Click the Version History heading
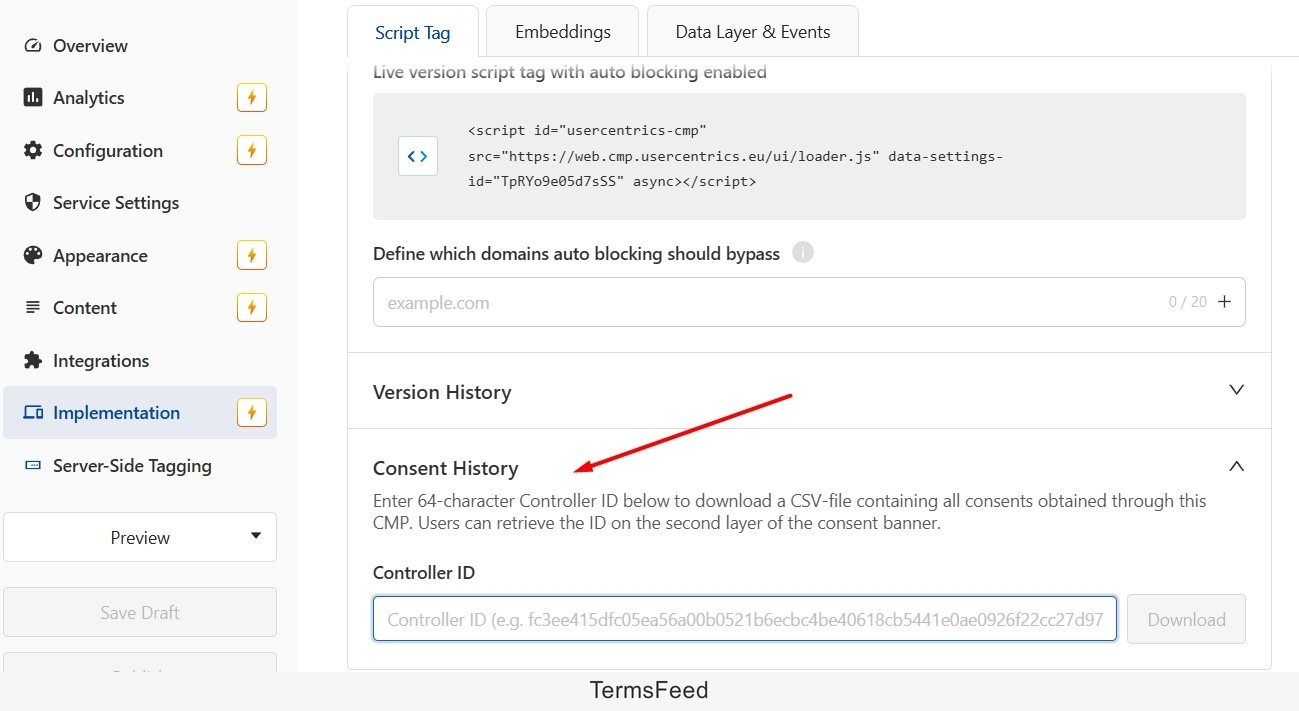 (x=442, y=392)
